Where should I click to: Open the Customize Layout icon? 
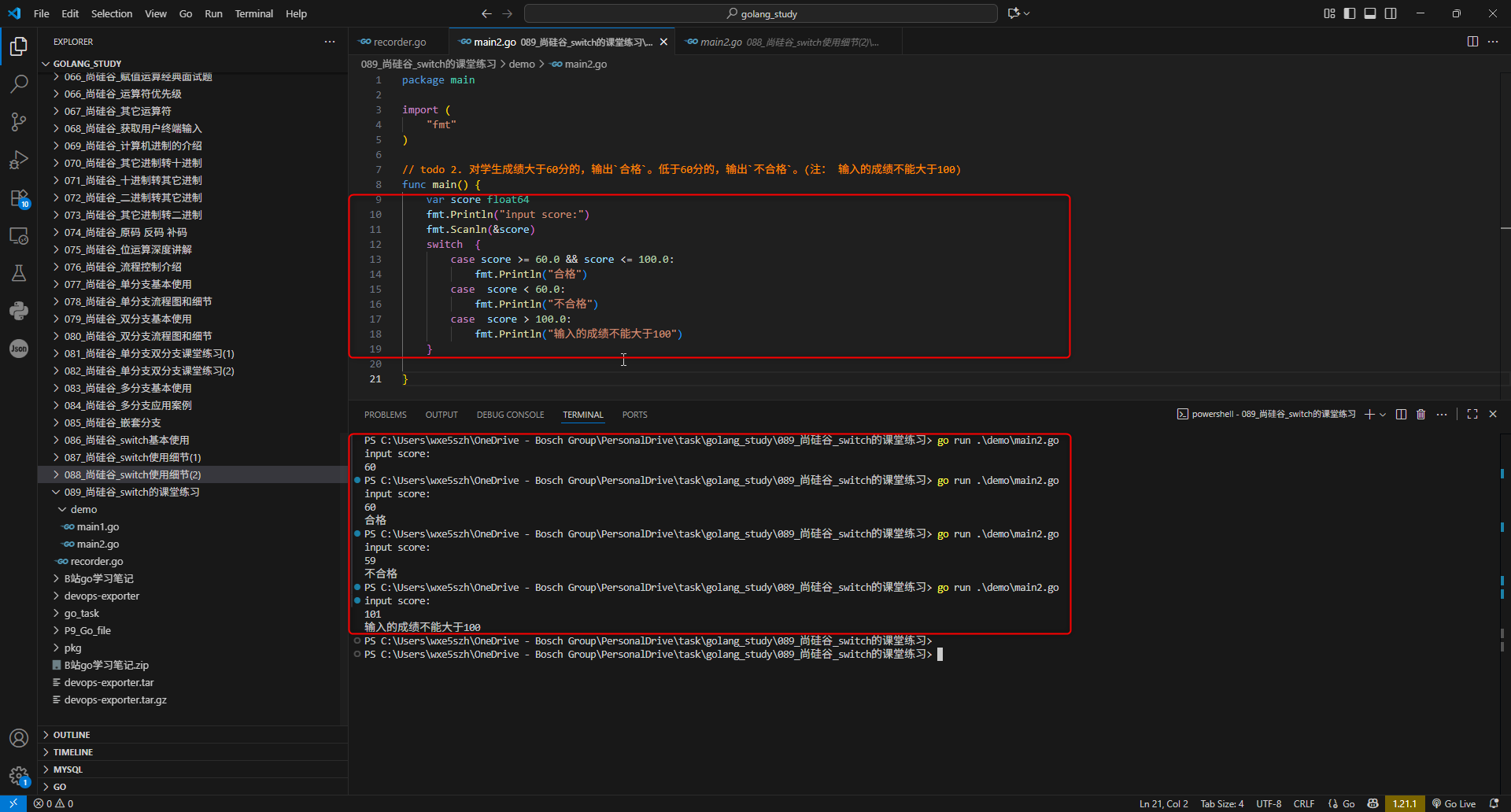tap(1329, 13)
